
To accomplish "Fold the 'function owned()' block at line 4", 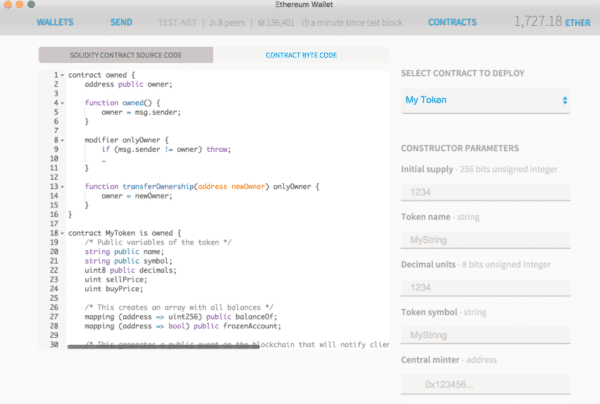I will point(63,103).
